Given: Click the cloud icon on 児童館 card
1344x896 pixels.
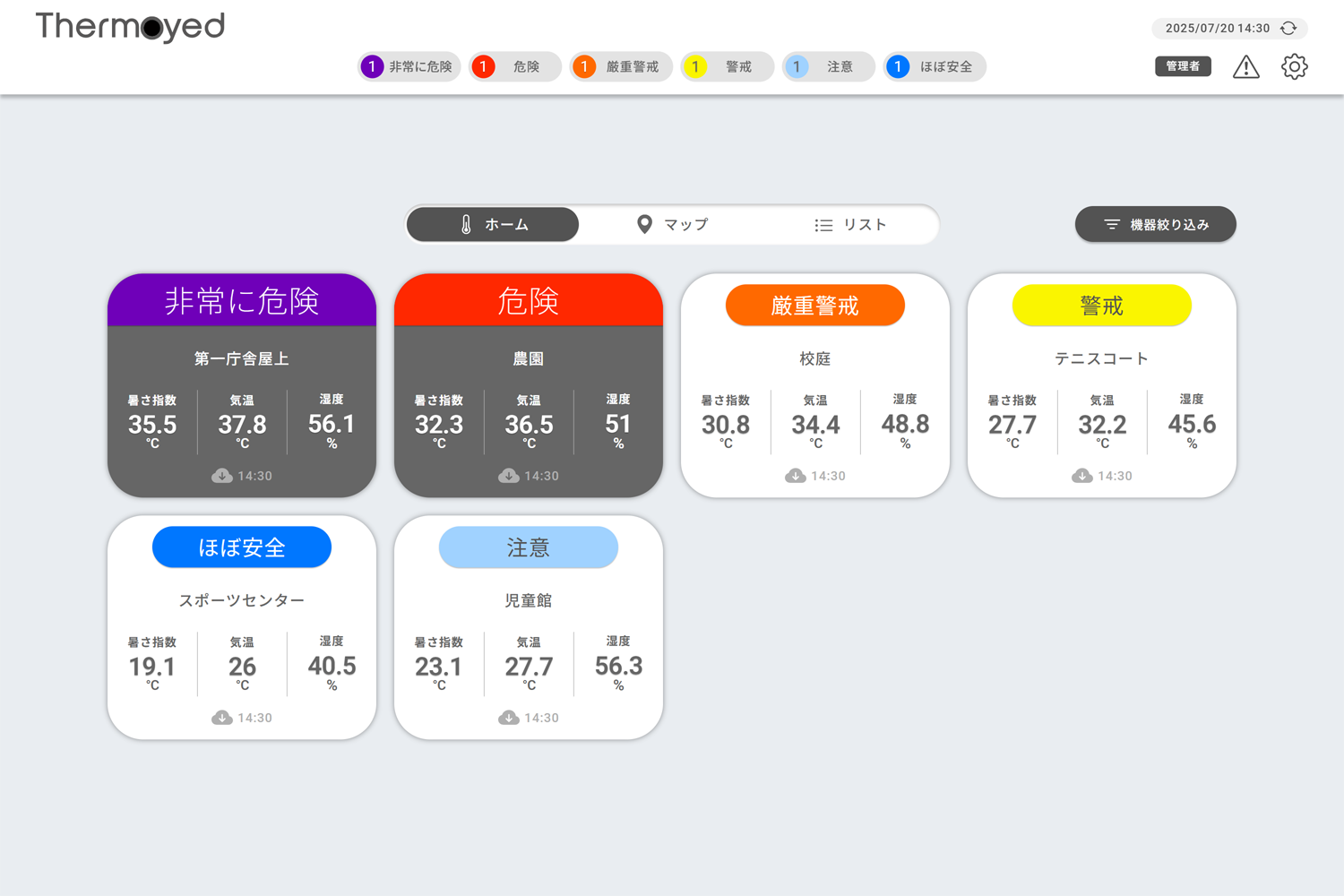Looking at the screenshot, I should (509, 718).
